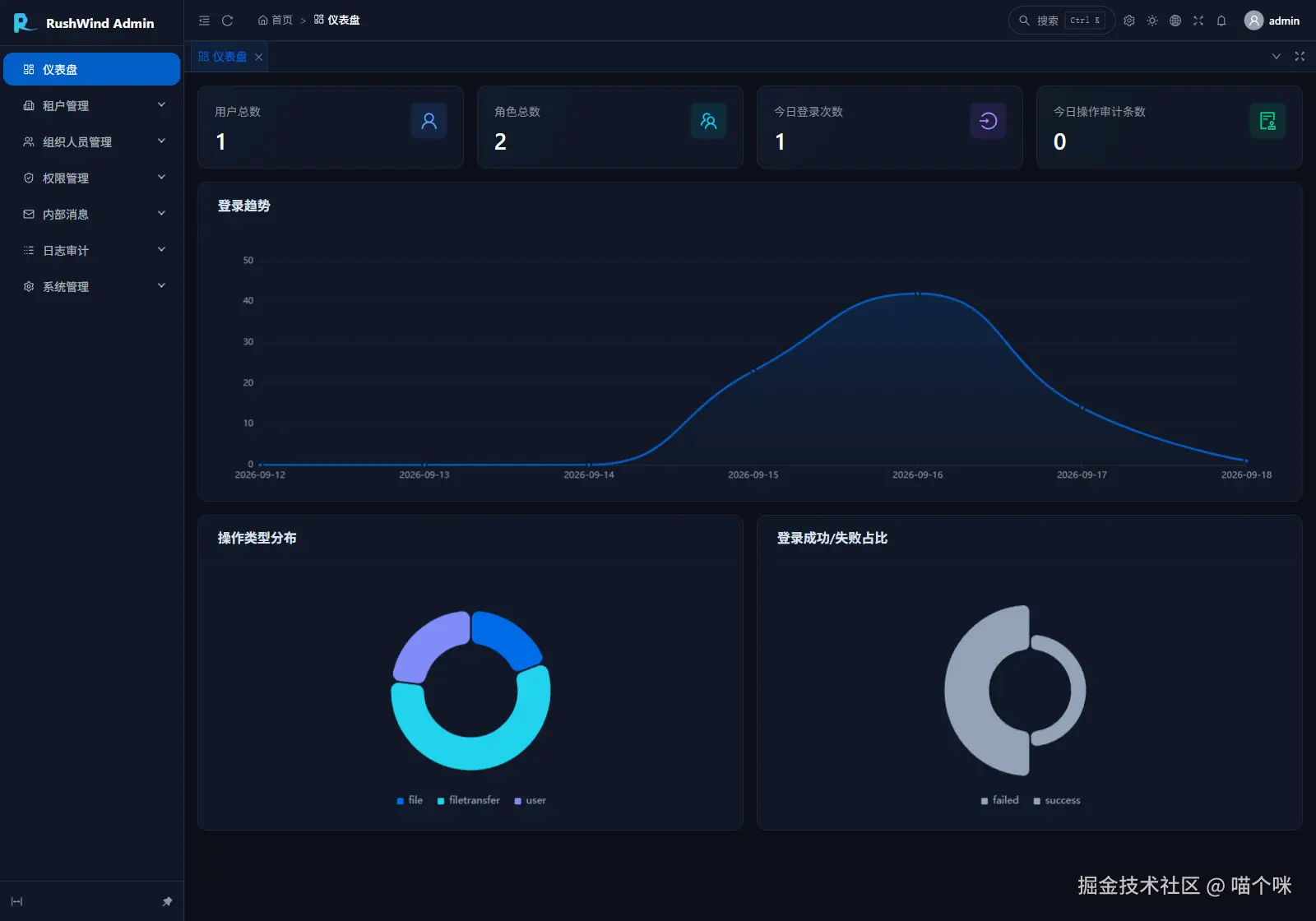Click the 2026-09-16 peak data point
The height and width of the screenshot is (921, 1316).
918,294
